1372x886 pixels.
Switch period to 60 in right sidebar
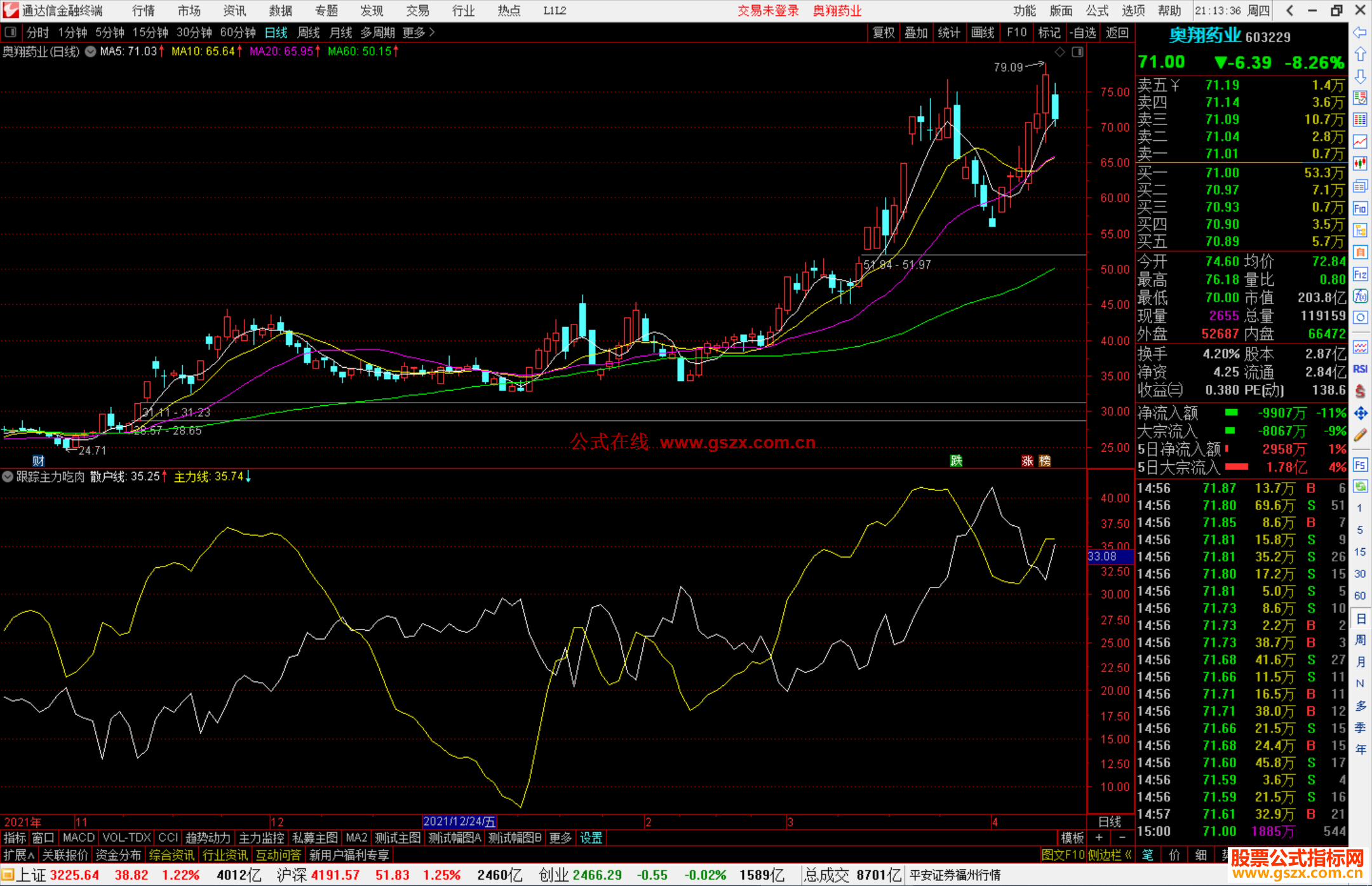(x=1360, y=596)
